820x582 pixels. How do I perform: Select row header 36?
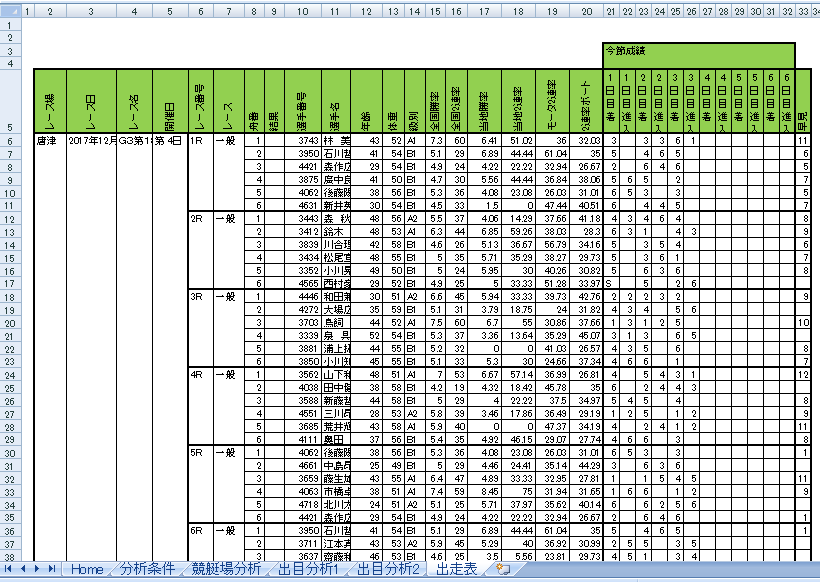point(10,531)
